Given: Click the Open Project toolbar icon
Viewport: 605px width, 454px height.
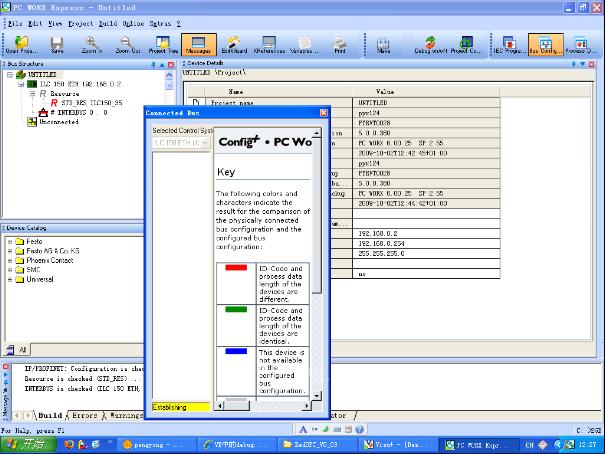Looking at the screenshot, I should (20, 44).
